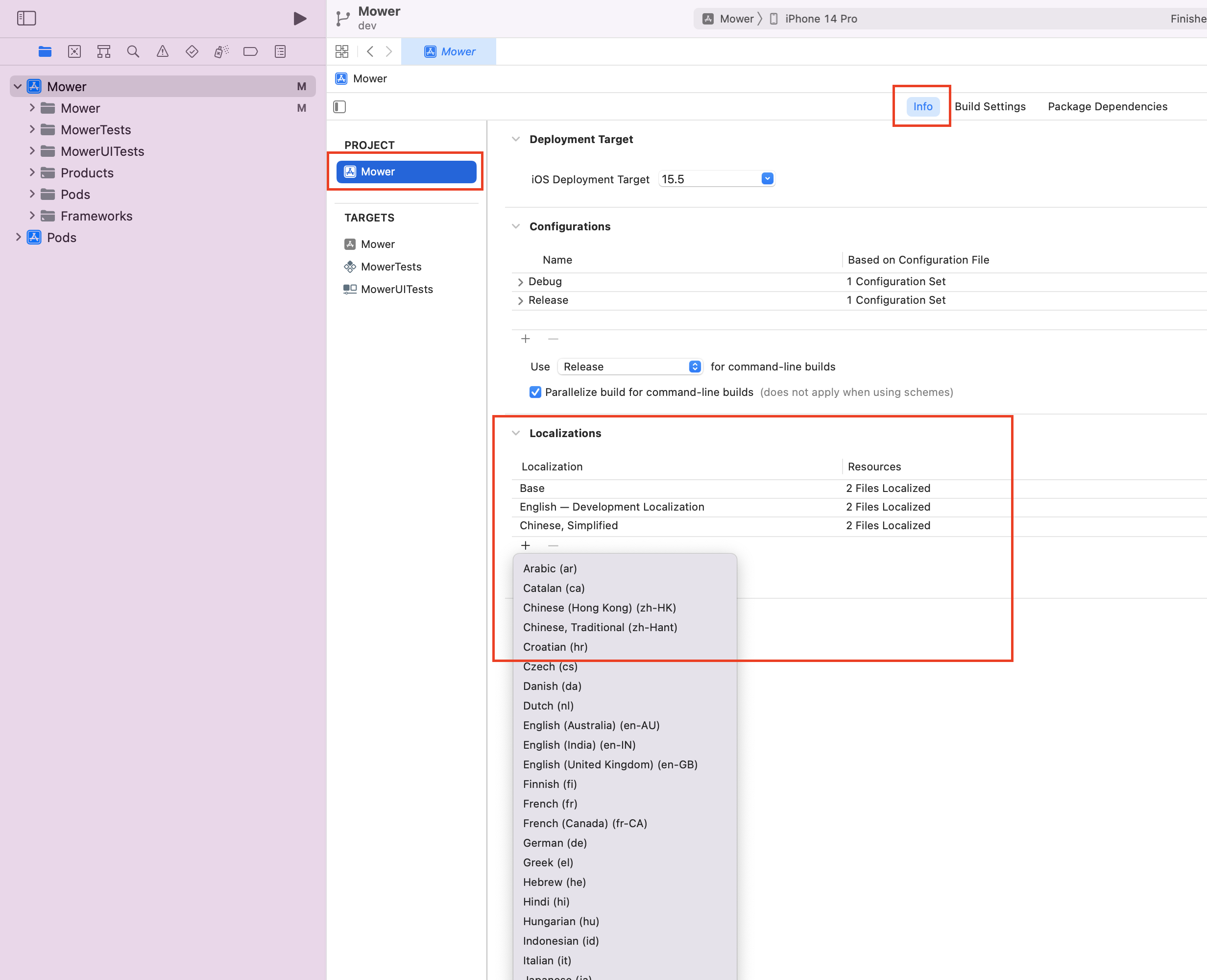This screenshot has height=980, width=1207.
Task: Expand the Frameworks folder
Action: pos(32,215)
